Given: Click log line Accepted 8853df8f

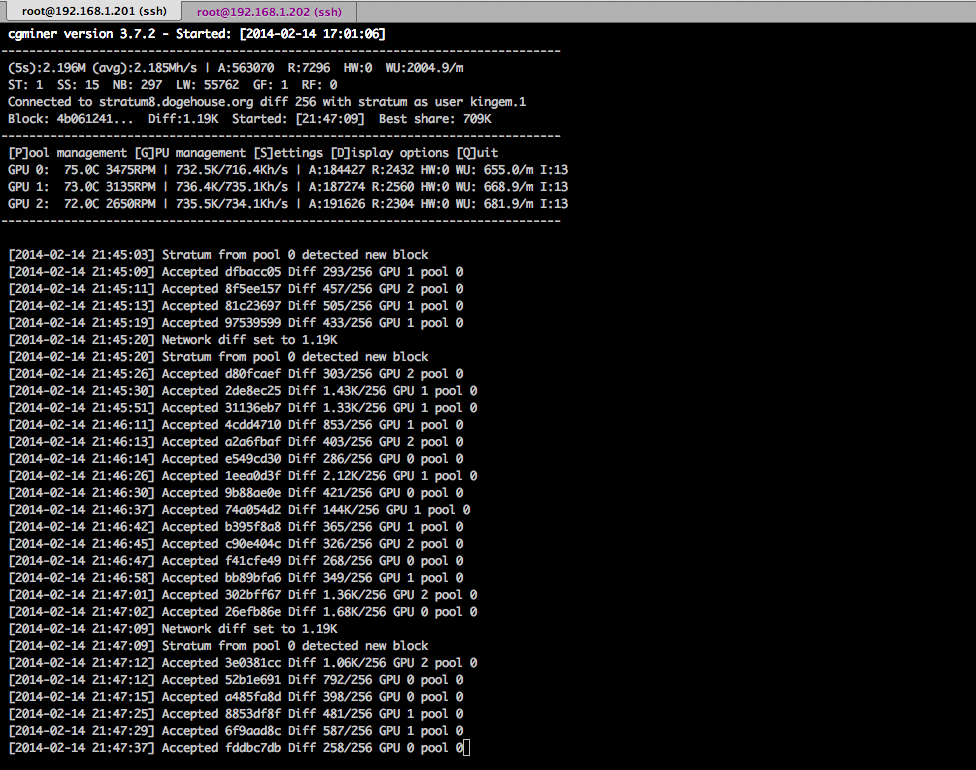Looking at the screenshot, I should tap(236, 715).
